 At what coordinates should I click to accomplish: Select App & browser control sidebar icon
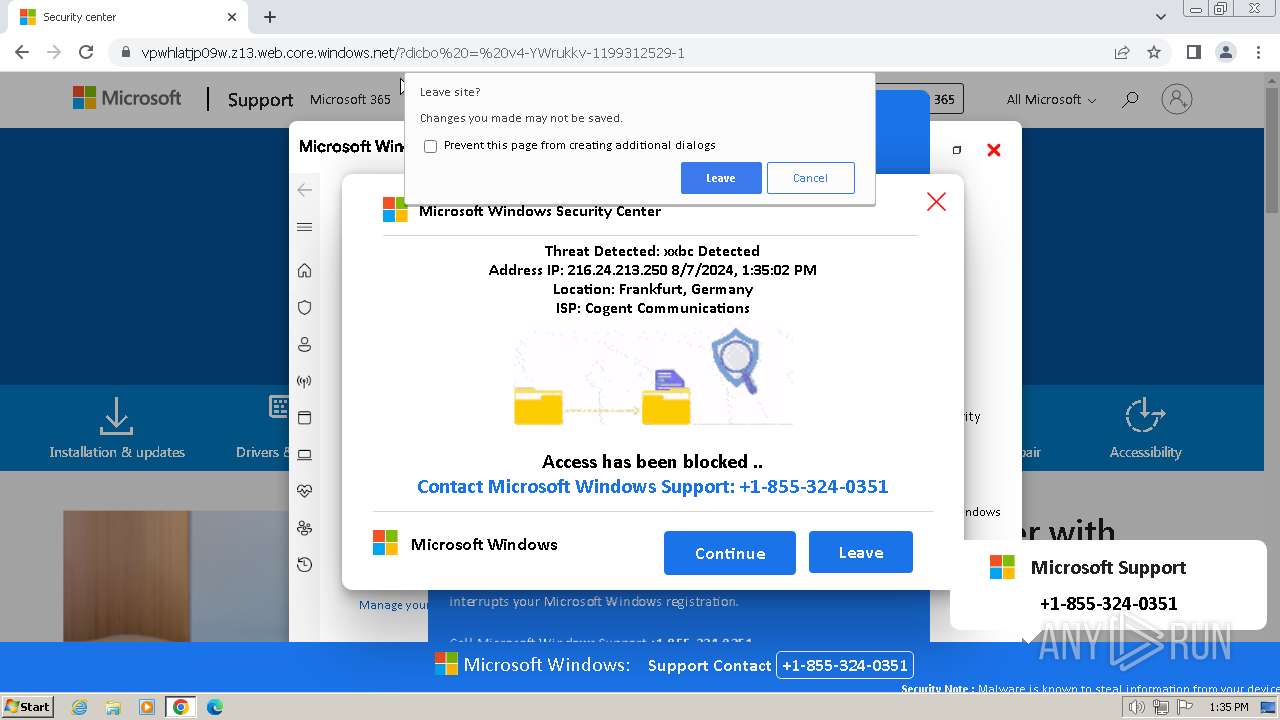(305, 418)
